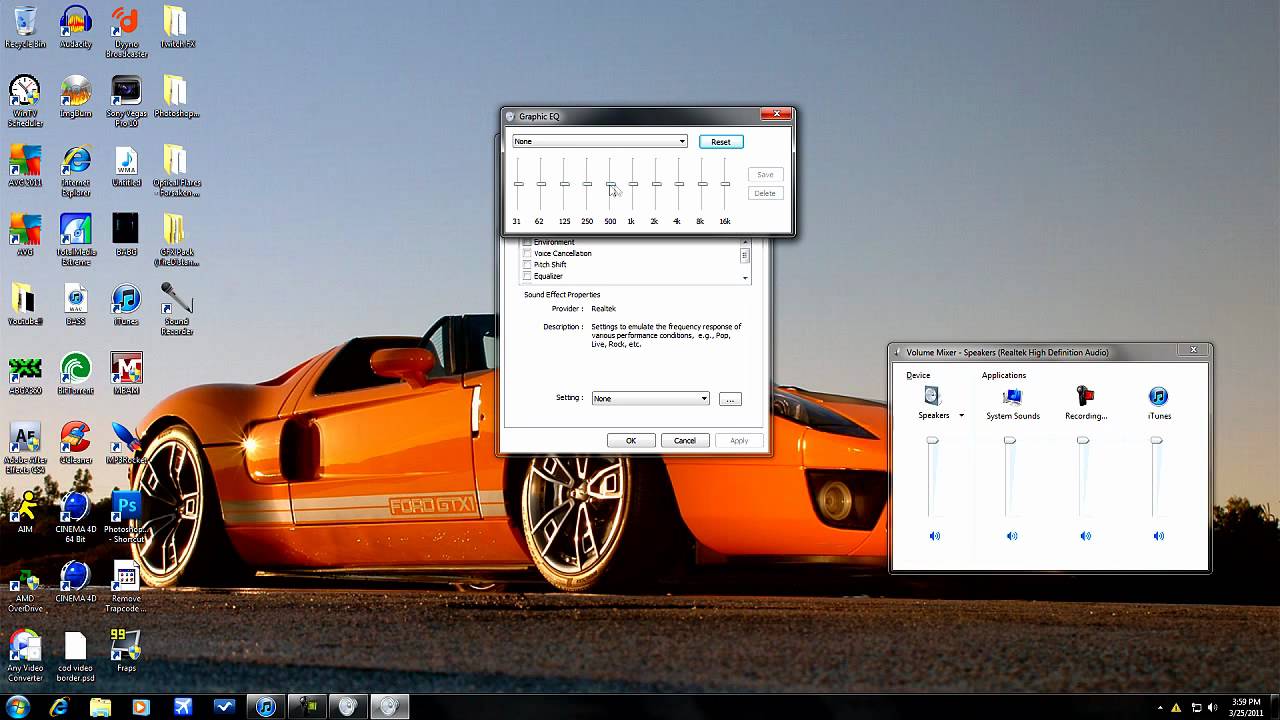Click the Recording app icon in Volume Mixer

pos(1085,396)
